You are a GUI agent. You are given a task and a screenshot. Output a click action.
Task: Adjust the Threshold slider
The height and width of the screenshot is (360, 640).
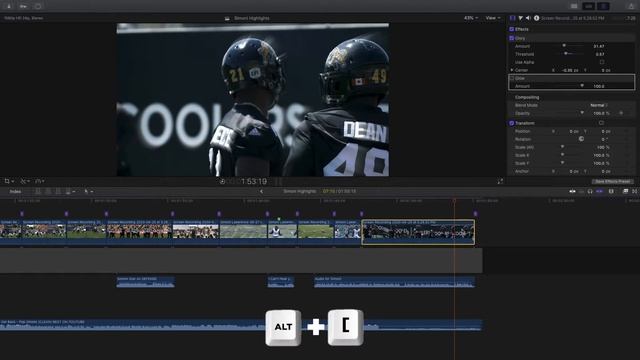(x=566, y=54)
